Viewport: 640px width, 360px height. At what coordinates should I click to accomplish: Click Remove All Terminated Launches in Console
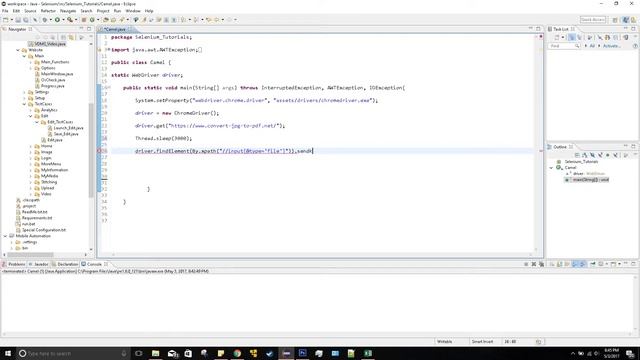[x=542, y=264]
